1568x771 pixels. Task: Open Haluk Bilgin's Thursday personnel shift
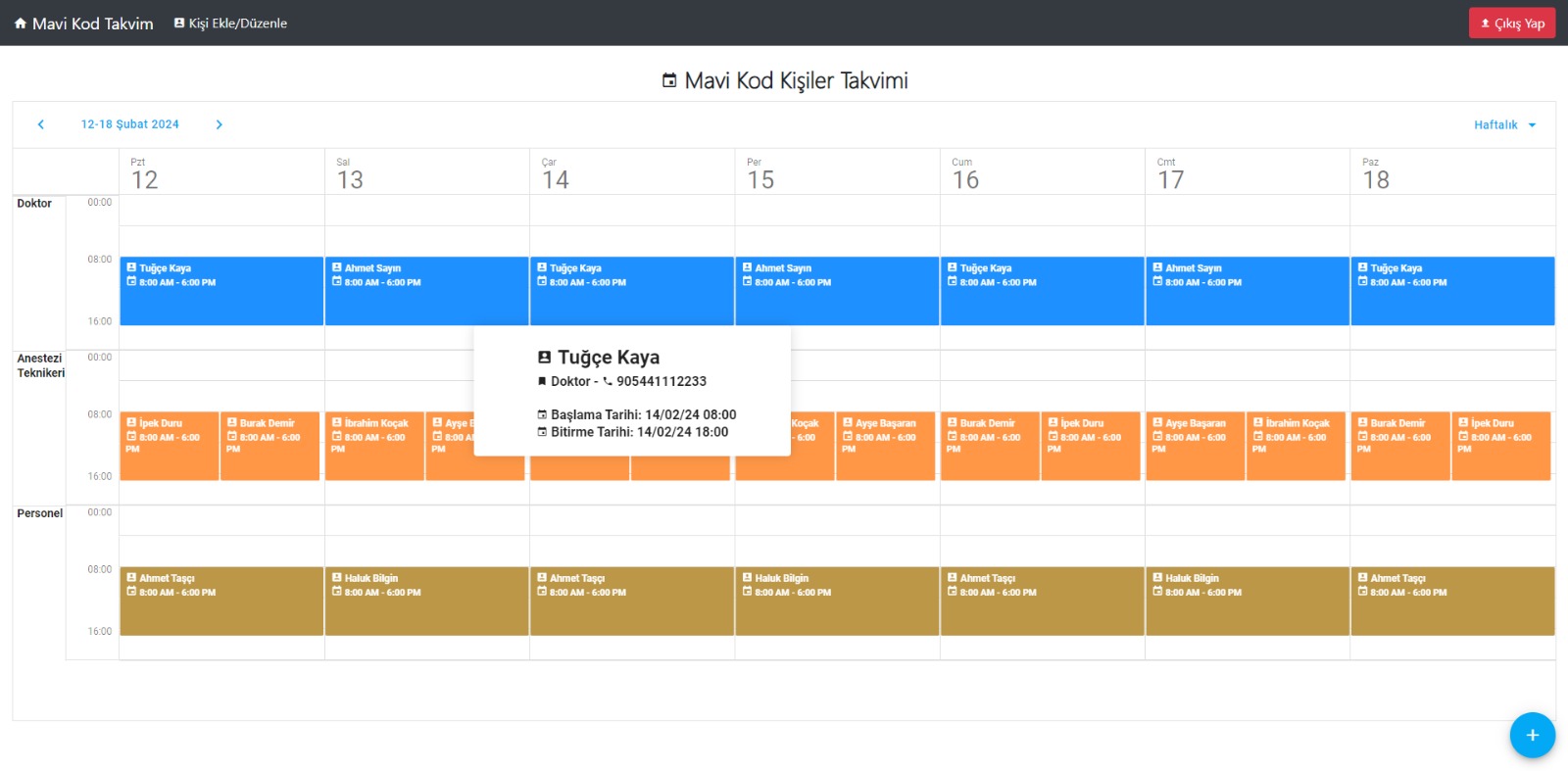[836, 601]
